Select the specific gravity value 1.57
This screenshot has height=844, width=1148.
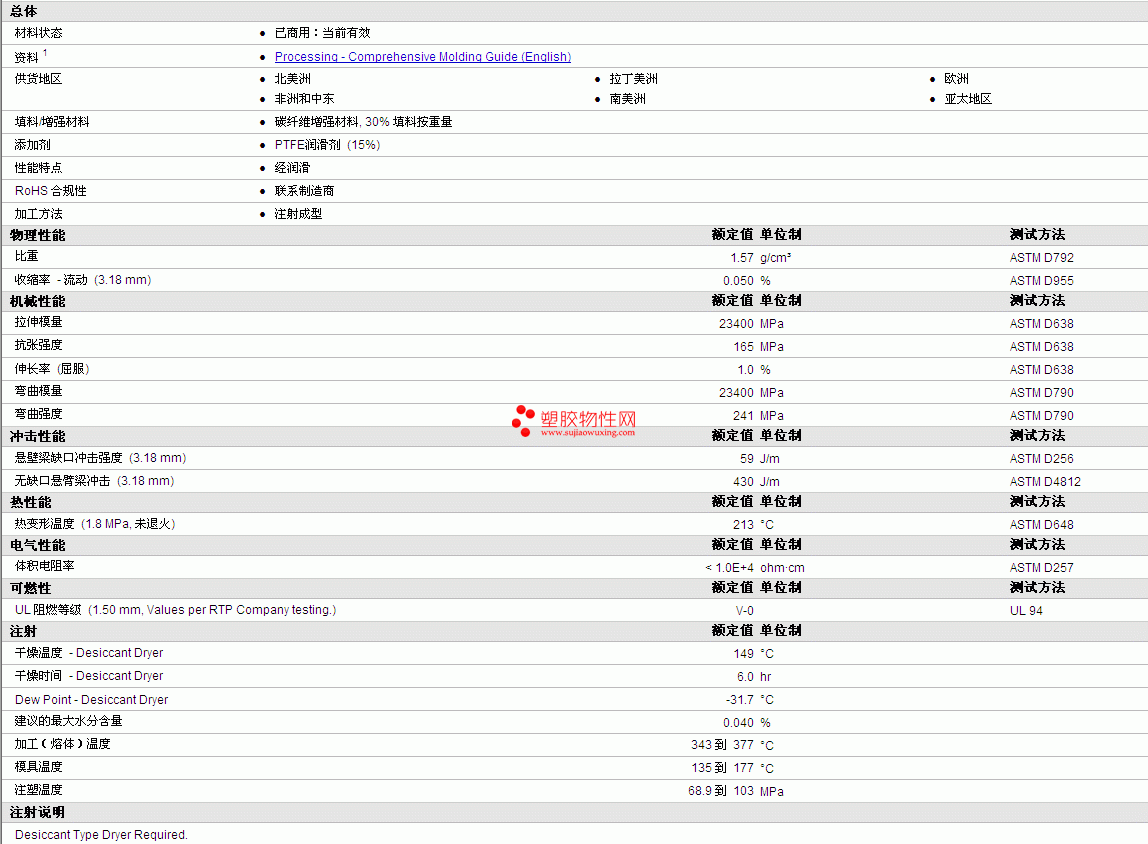tap(742, 258)
